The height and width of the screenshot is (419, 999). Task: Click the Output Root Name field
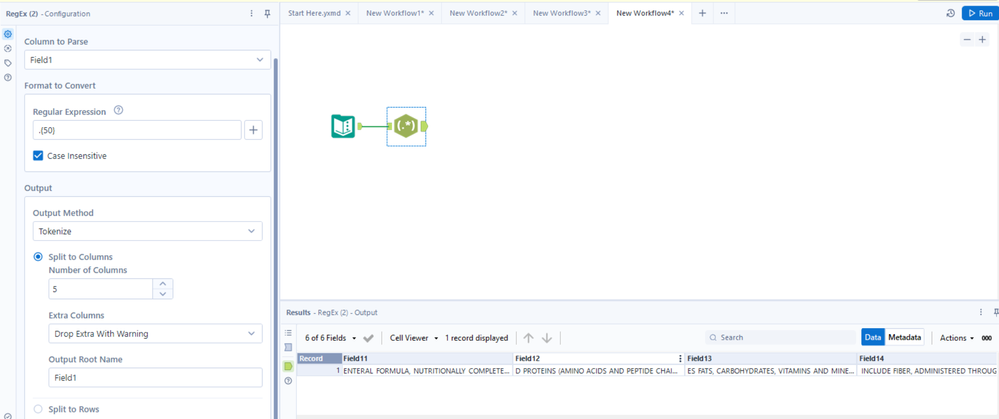coord(155,377)
